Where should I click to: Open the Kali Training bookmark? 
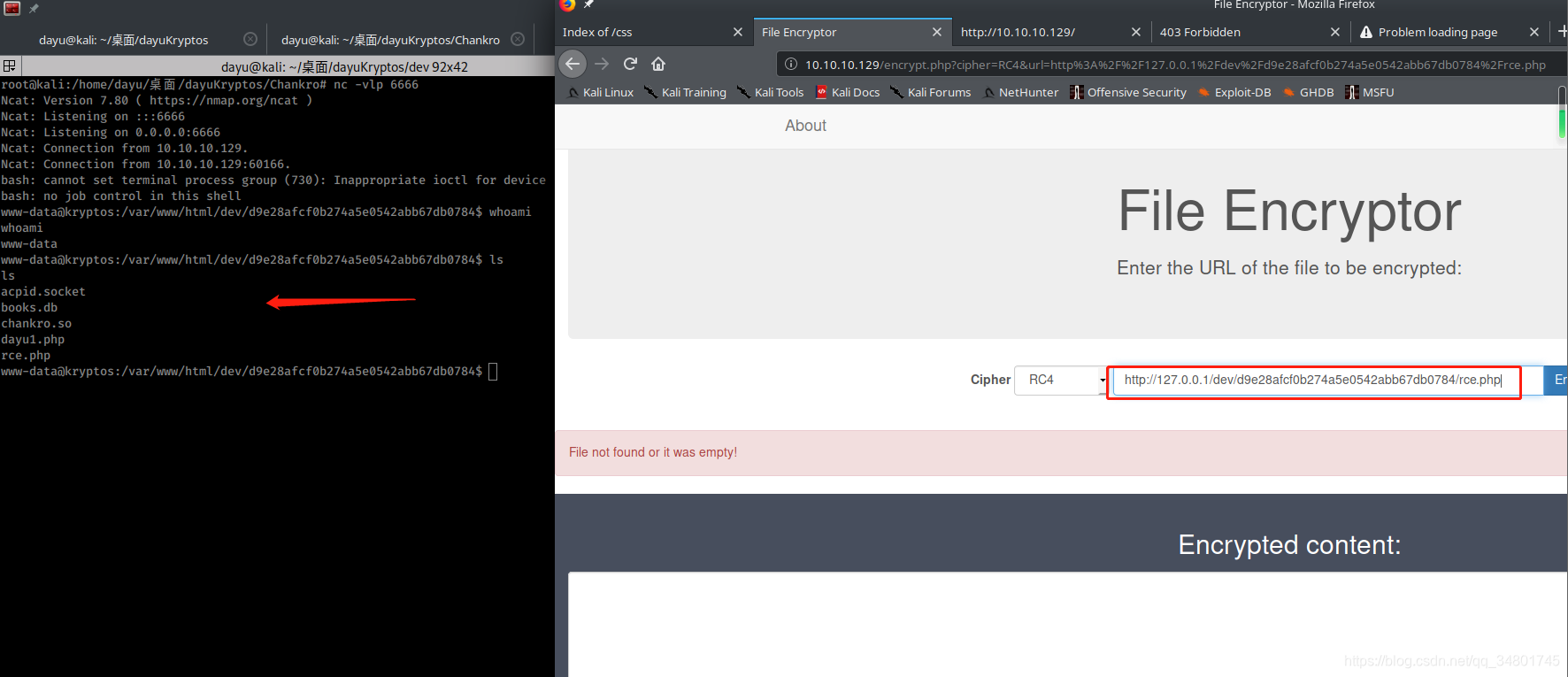point(685,92)
